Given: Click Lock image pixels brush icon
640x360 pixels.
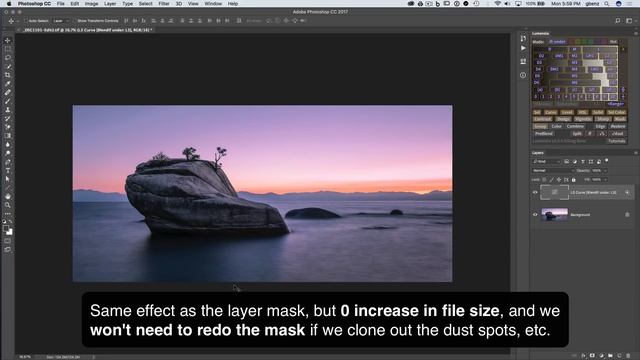Looking at the screenshot, I should click(552, 180).
